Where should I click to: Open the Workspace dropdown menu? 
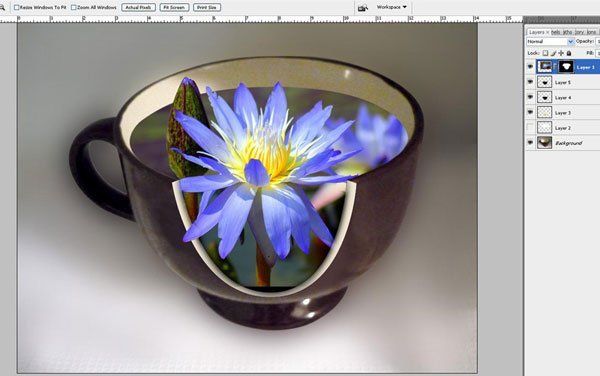coord(391,7)
